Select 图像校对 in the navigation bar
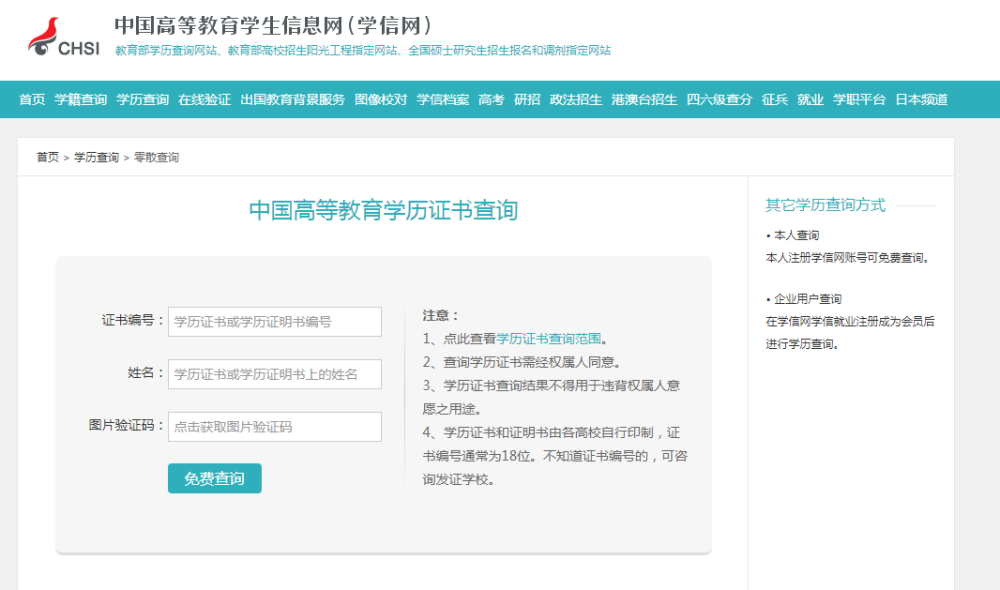The width and height of the screenshot is (1000, 590). (380, 100)
